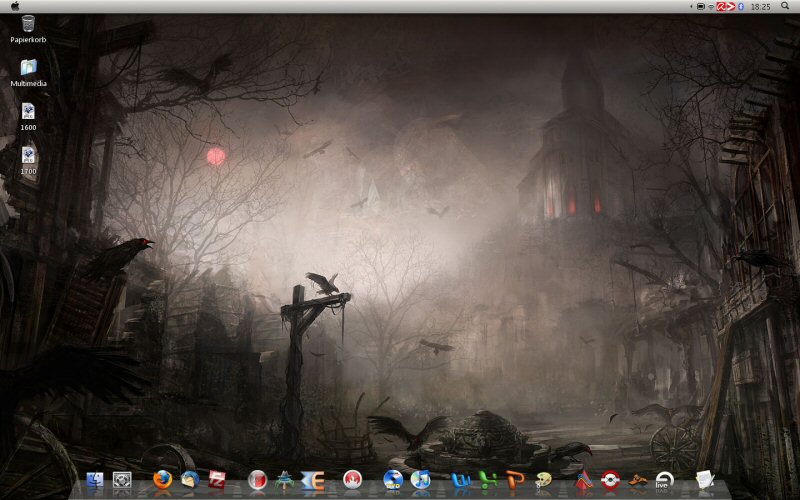800x500 pixels.
Task: Select the 1700 file on desktop
Action: pos(28,155)
